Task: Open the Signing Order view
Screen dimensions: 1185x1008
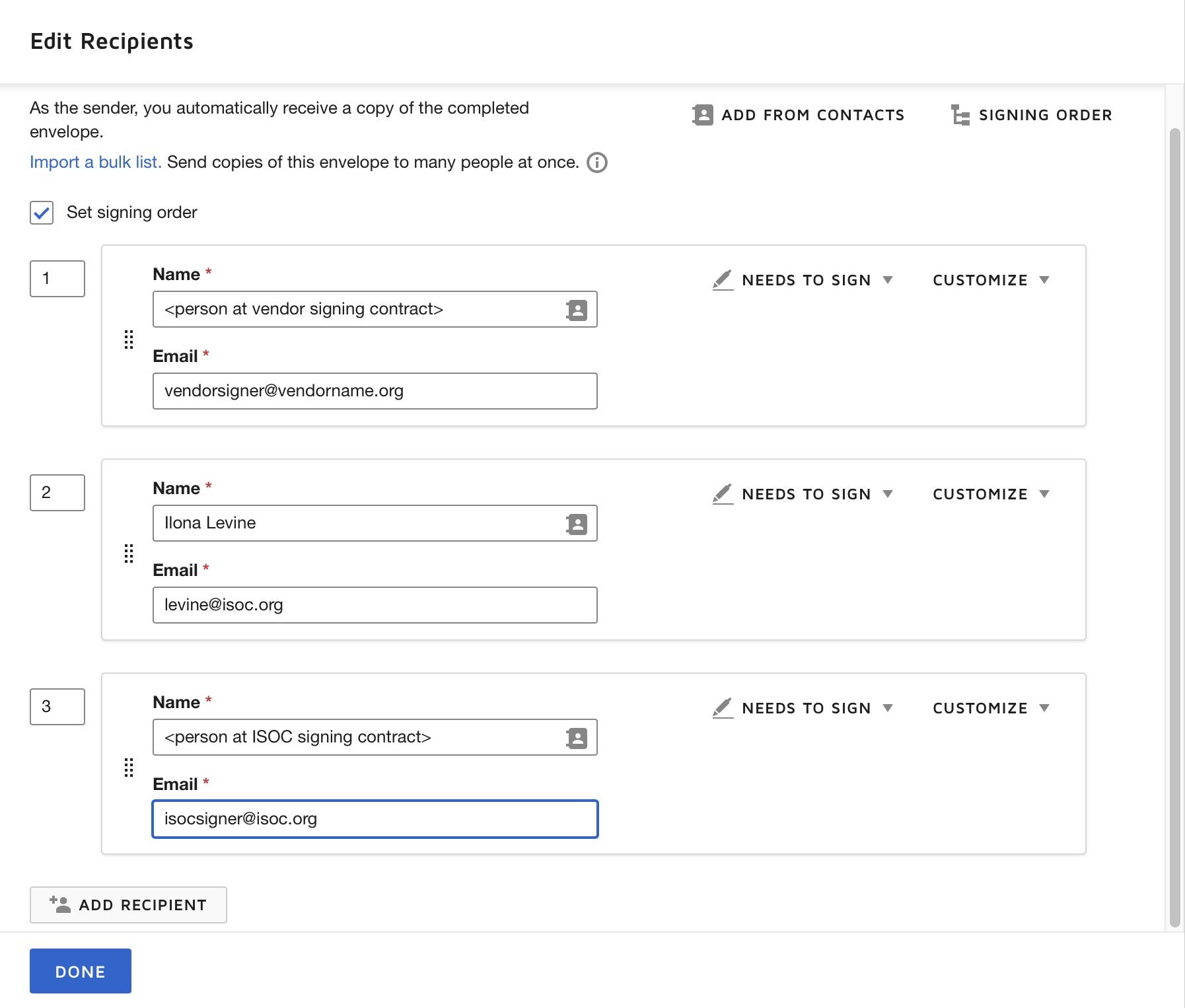Action: click(1032, 115)
